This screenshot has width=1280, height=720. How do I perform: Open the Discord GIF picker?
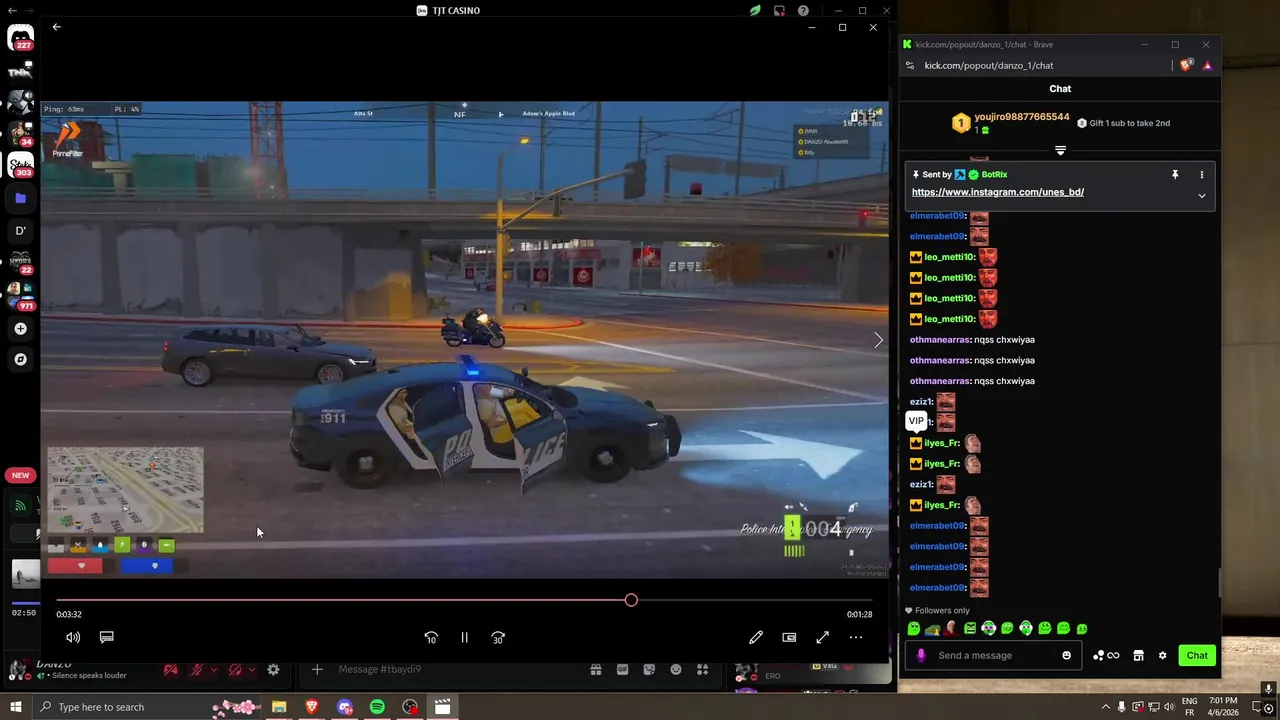point(623,670)
